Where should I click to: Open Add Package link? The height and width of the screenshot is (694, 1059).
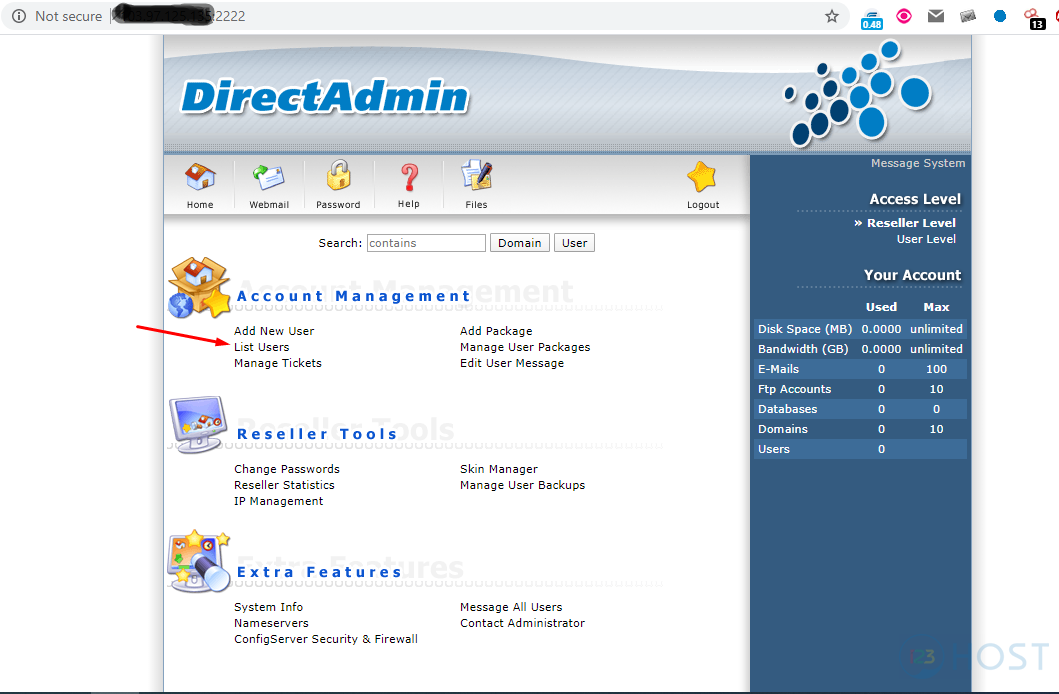(x=496, y=331)
